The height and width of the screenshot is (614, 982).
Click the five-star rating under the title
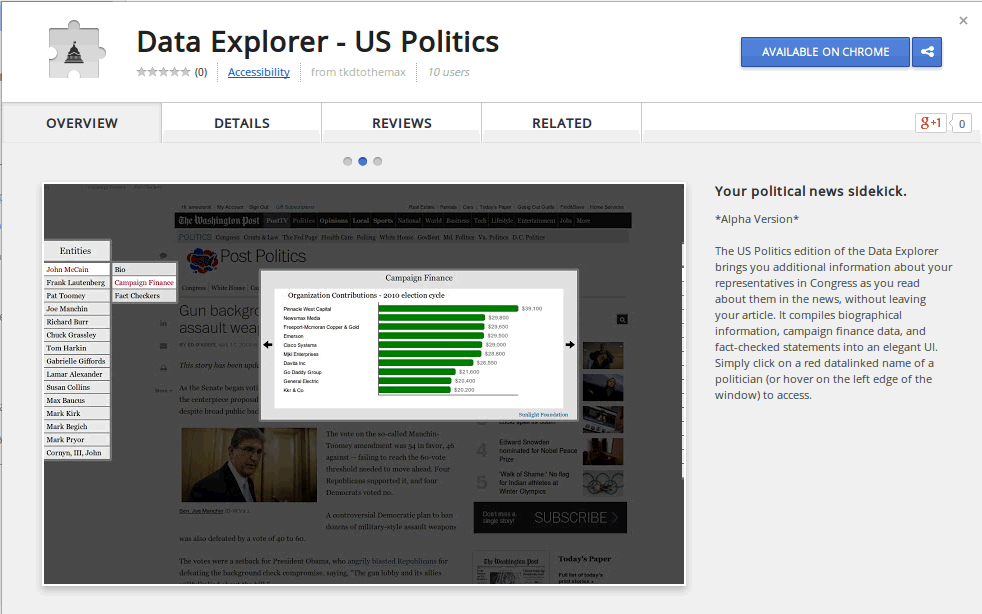coord(163,72)
